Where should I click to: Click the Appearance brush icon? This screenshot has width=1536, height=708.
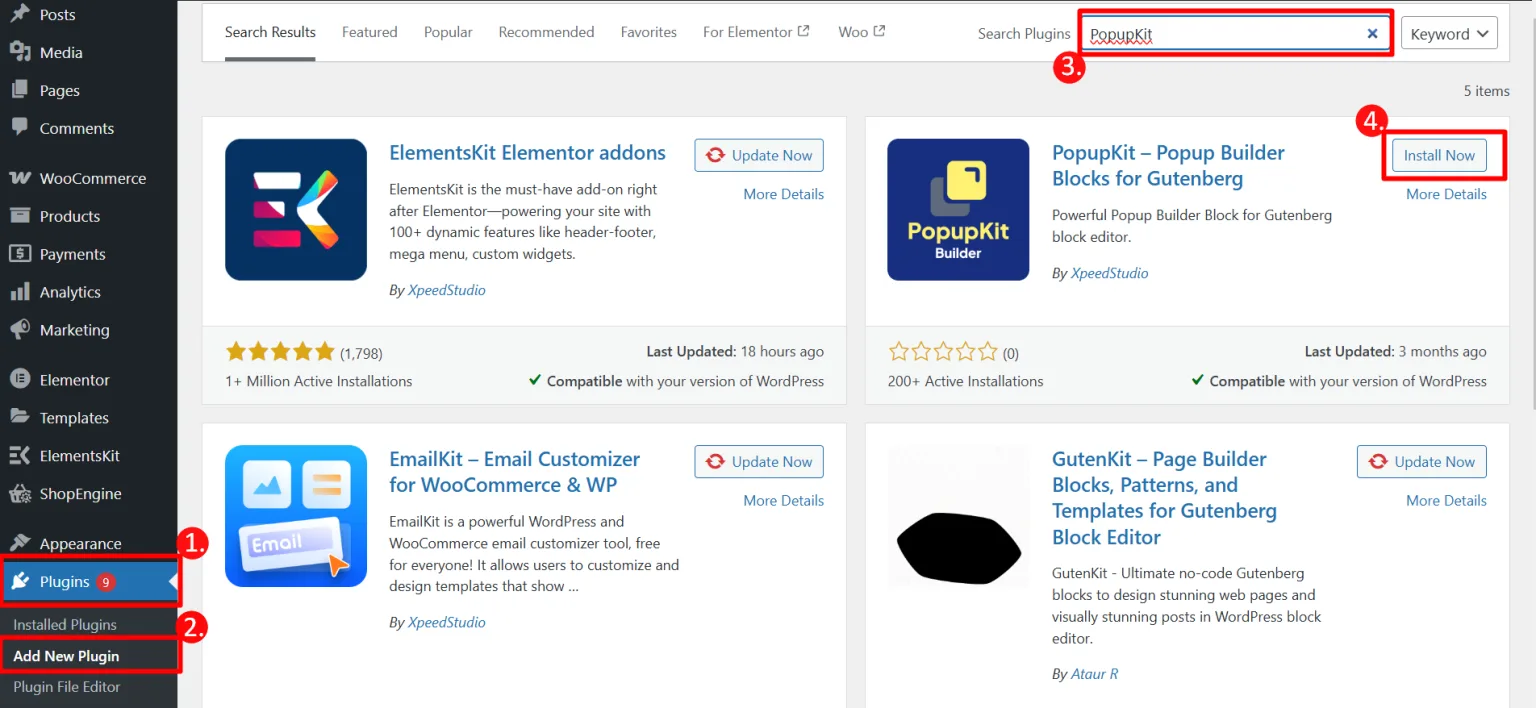[x=19, y=544]
